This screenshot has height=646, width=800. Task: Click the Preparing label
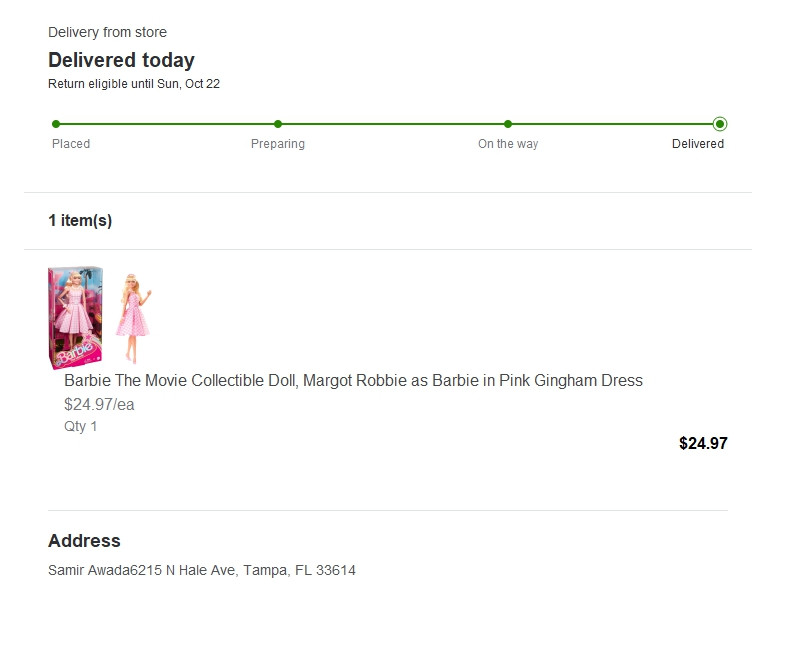pyautogui.click(x=278, y=144)
